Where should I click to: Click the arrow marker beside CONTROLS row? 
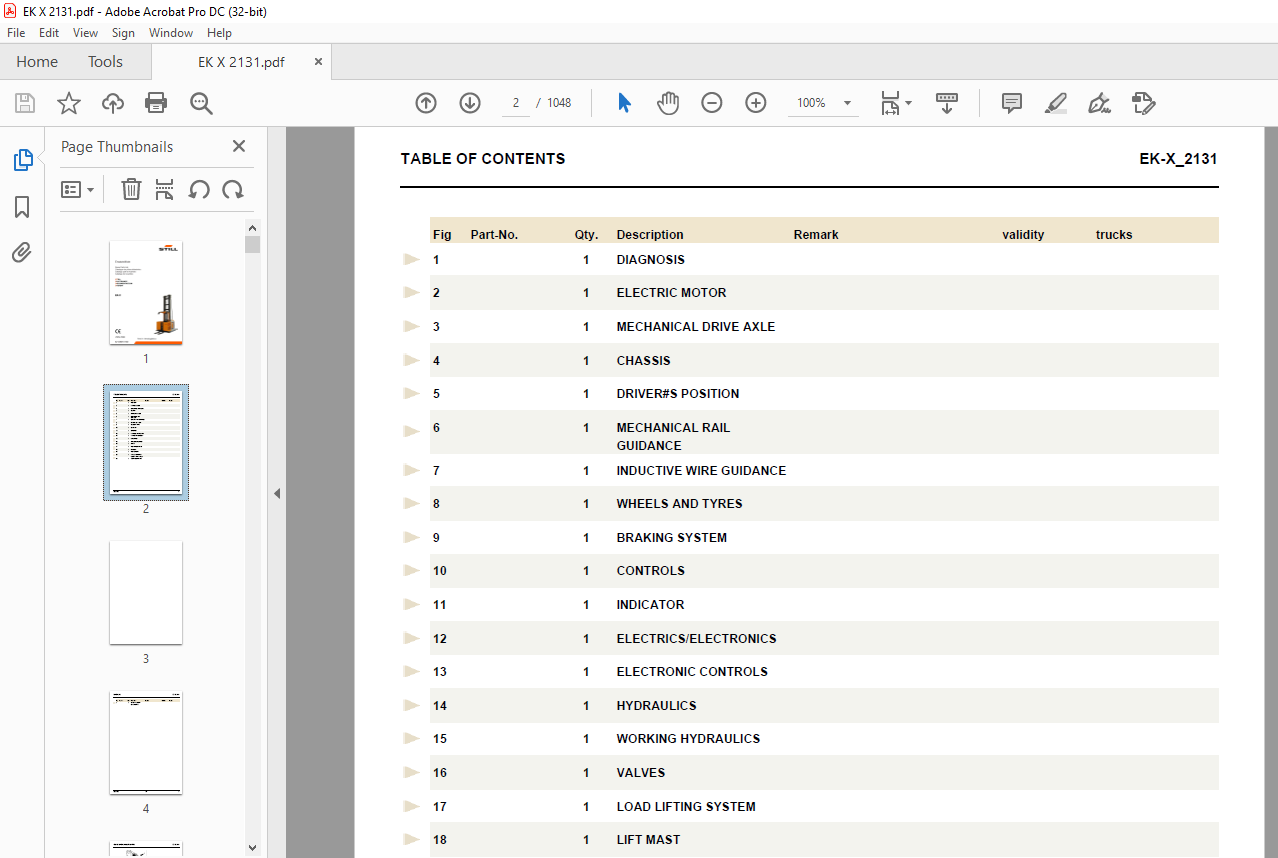(411, 570)
